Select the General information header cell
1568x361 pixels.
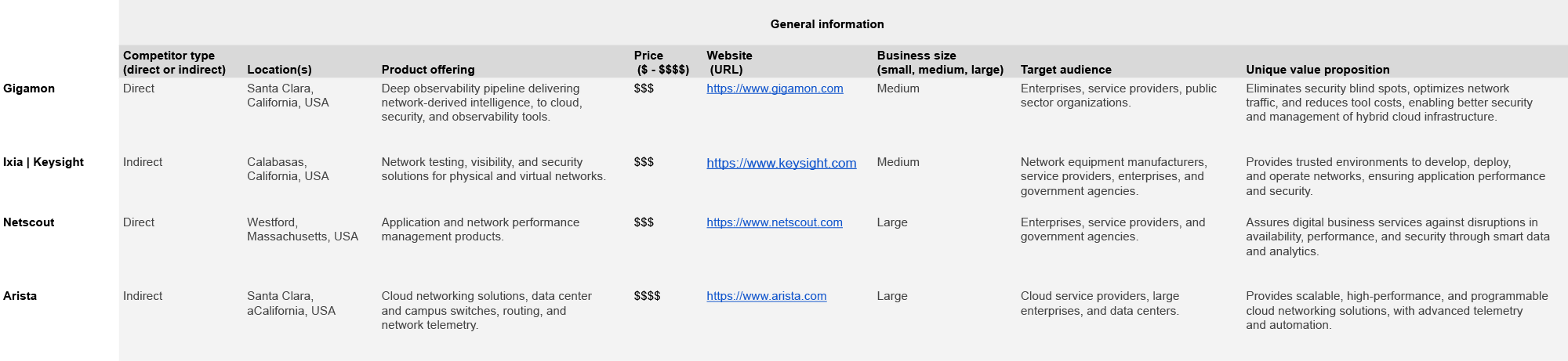pyautogui.click(x=827, y=24)
